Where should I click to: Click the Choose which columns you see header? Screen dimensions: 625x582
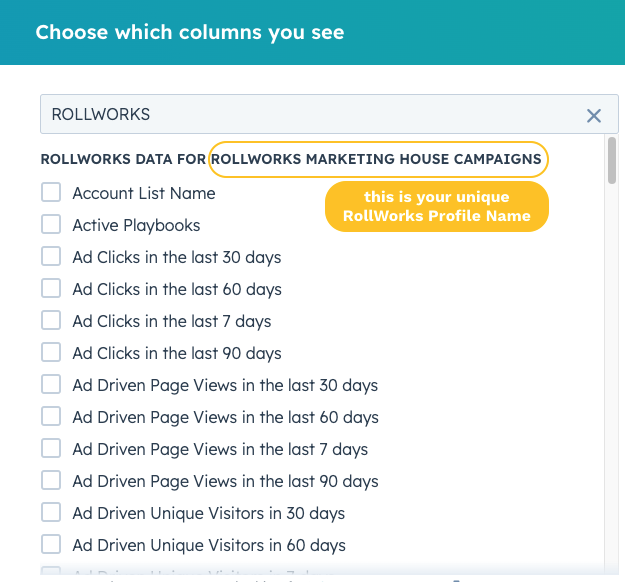[x=190, y=32]
